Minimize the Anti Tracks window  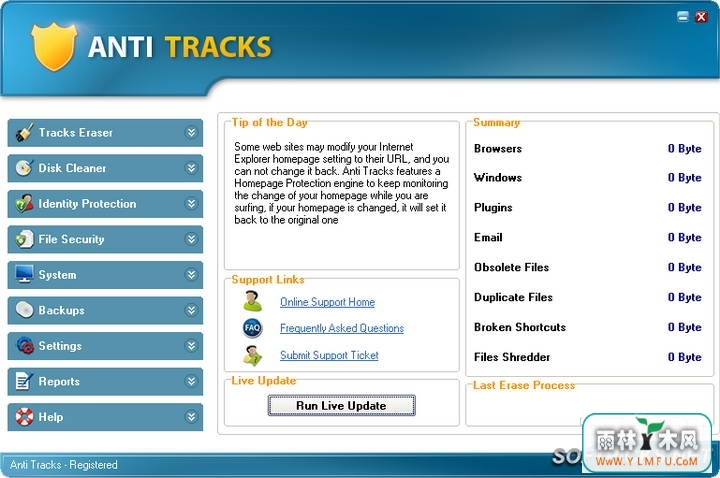[x=683, y=17]
